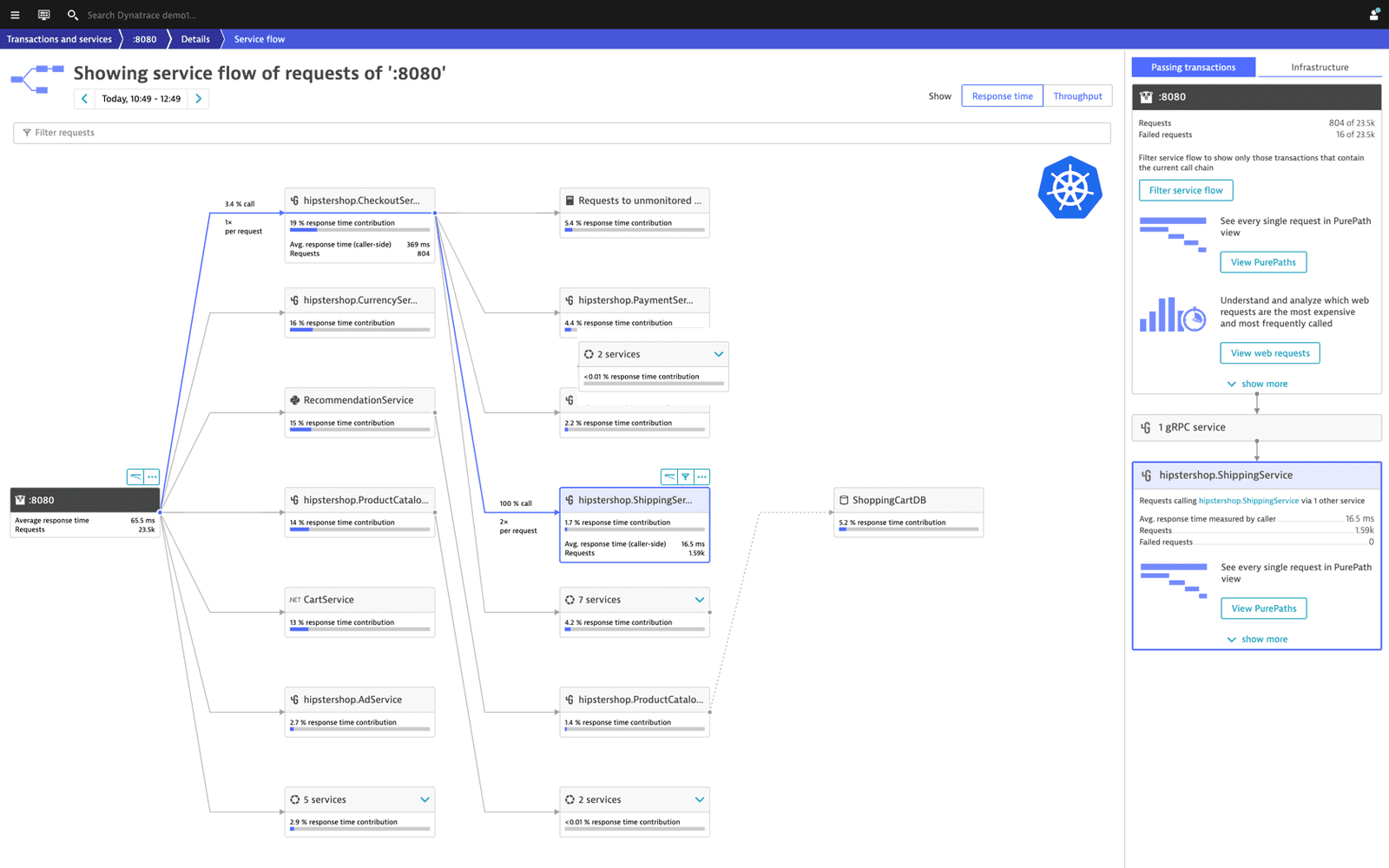Click the Service flow breadcrumb
The height and width of the screenshot is (868, 1389).
point(260,39)
